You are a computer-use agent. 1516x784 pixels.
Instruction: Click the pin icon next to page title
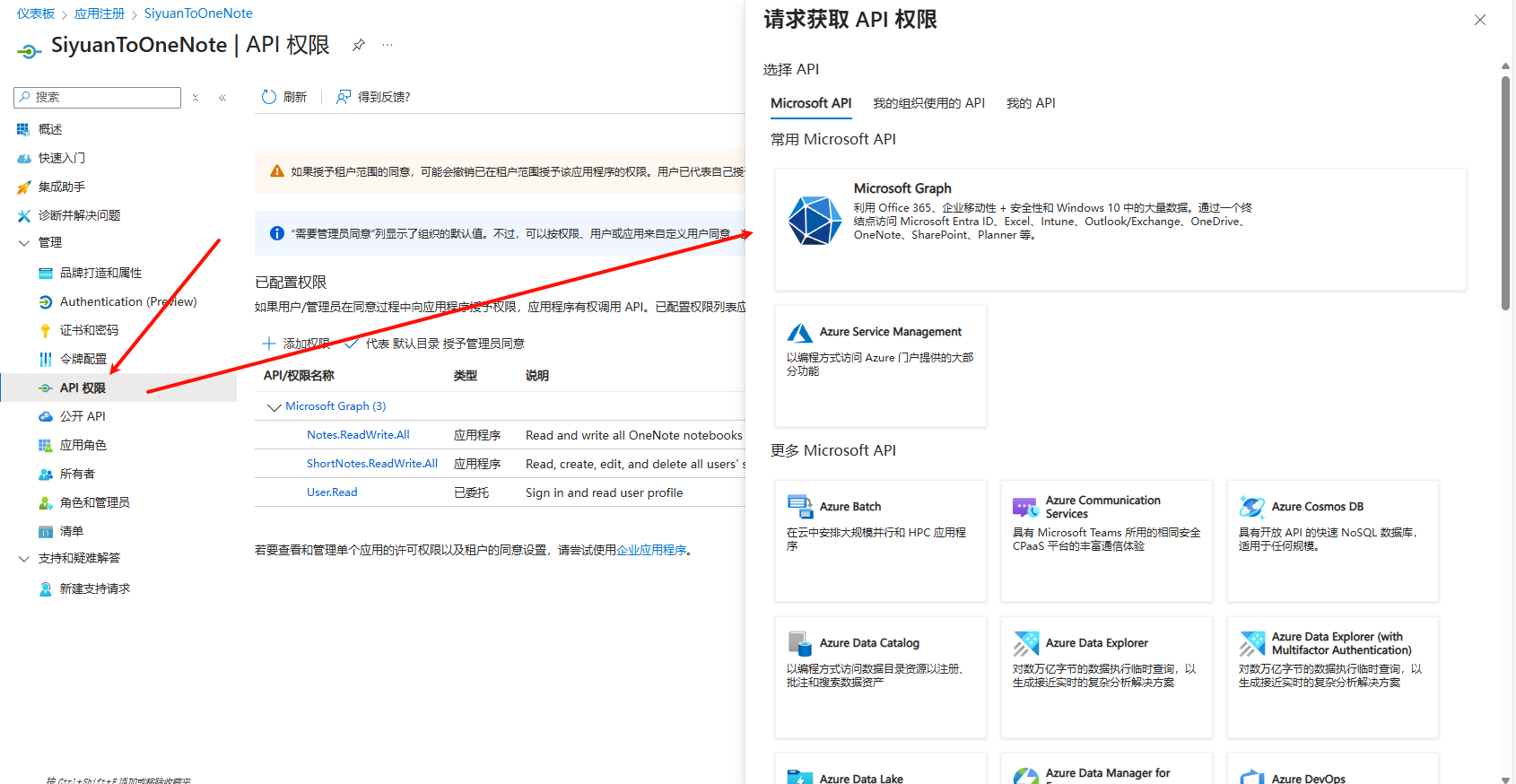pyautogui.click(x=359, y=45)
